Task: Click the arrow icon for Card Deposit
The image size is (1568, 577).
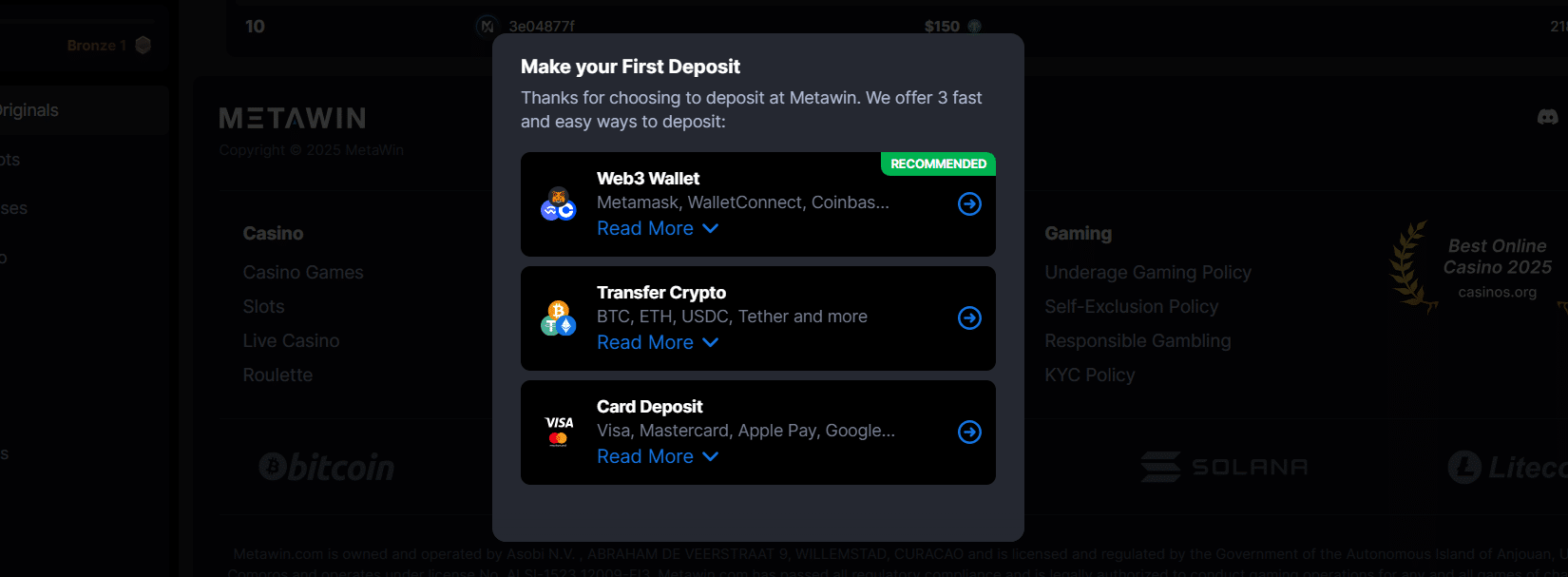Action: (969, 433)
